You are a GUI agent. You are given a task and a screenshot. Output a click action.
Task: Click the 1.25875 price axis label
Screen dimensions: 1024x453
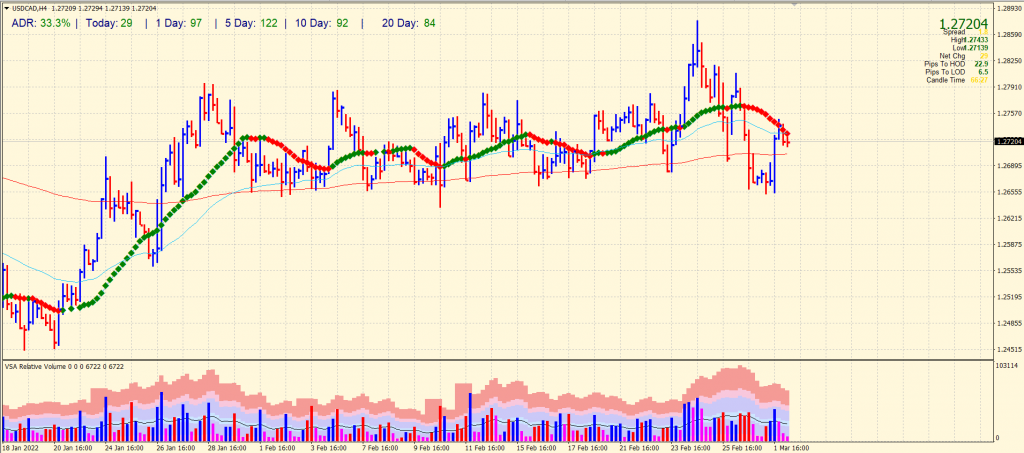pyautogui.click(x=1010, y=245)
